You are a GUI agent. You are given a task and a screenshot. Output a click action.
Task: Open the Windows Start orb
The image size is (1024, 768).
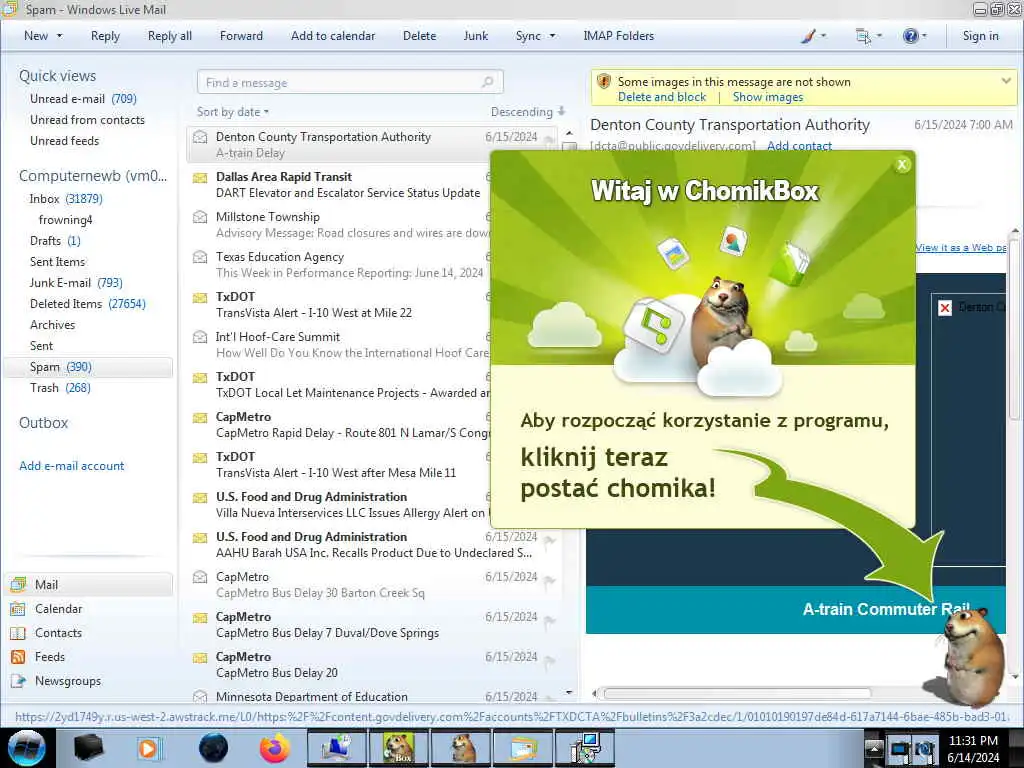(x=27, y=748)
